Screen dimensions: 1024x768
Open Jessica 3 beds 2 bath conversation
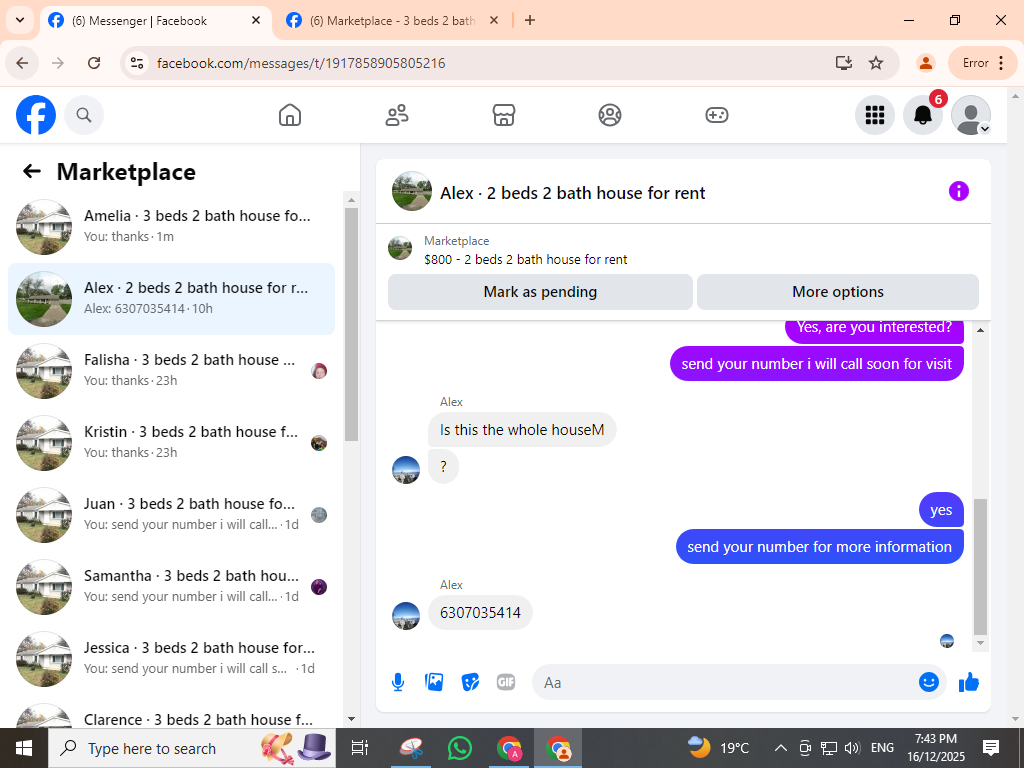click(171, 658)
